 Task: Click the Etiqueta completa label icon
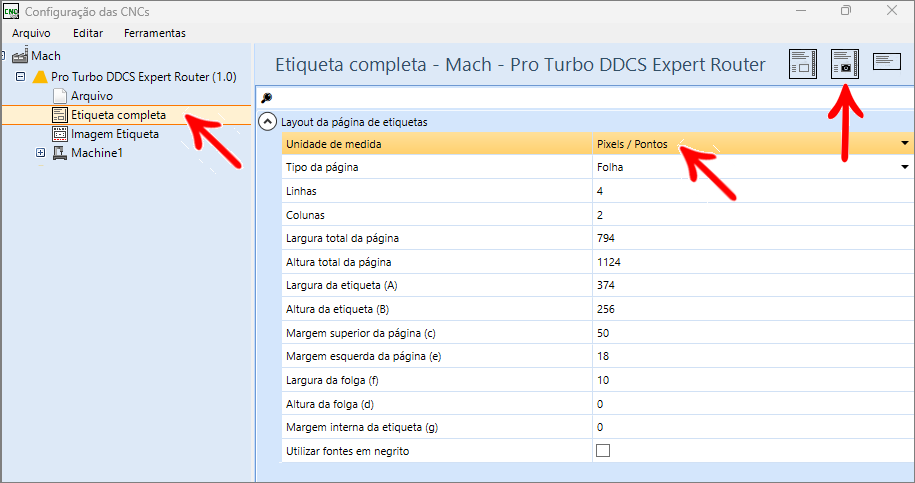[x=60, y=115]
